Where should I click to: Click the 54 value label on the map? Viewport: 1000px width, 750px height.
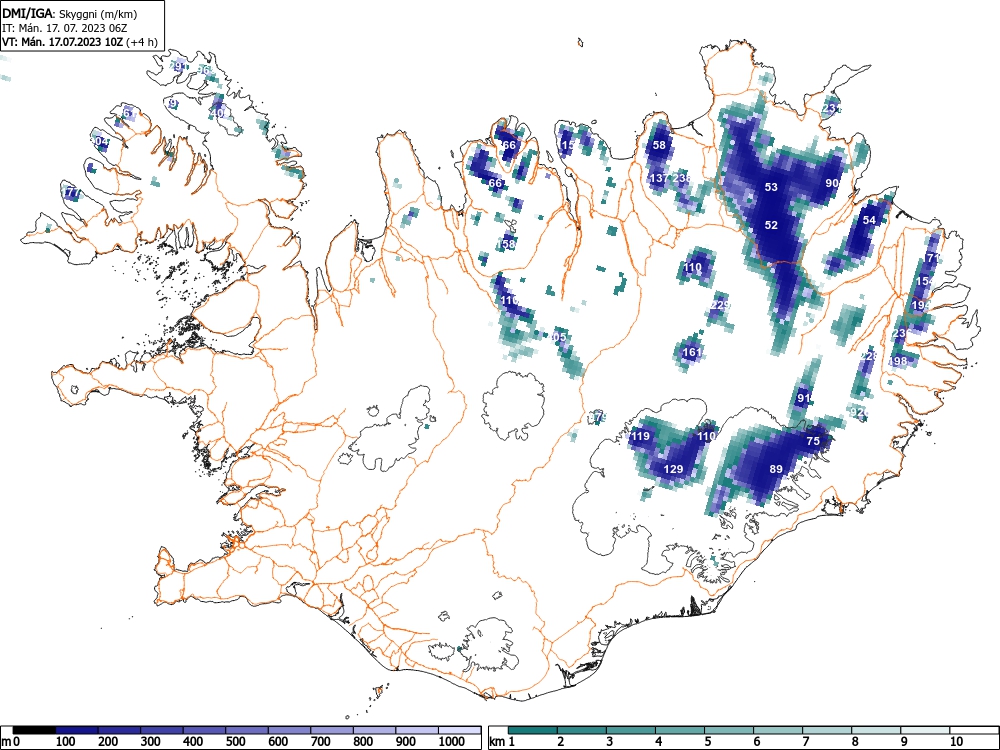pos(869,220)
